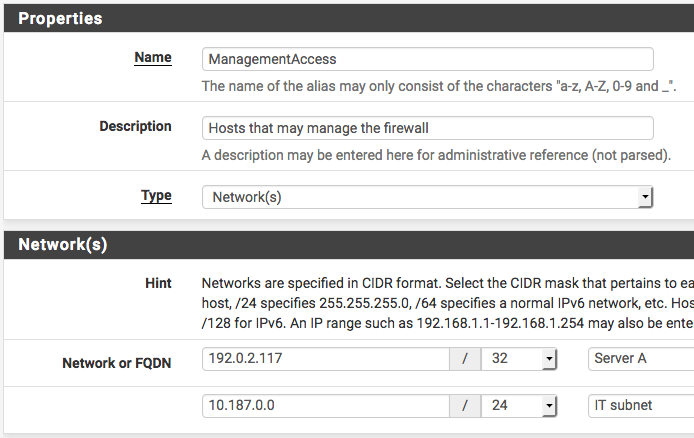Viewport: 694px width, 438px height.
Task: Open the Type dropdown showing Network(s)
Action: pyautogui.click(x=427, y=197)
